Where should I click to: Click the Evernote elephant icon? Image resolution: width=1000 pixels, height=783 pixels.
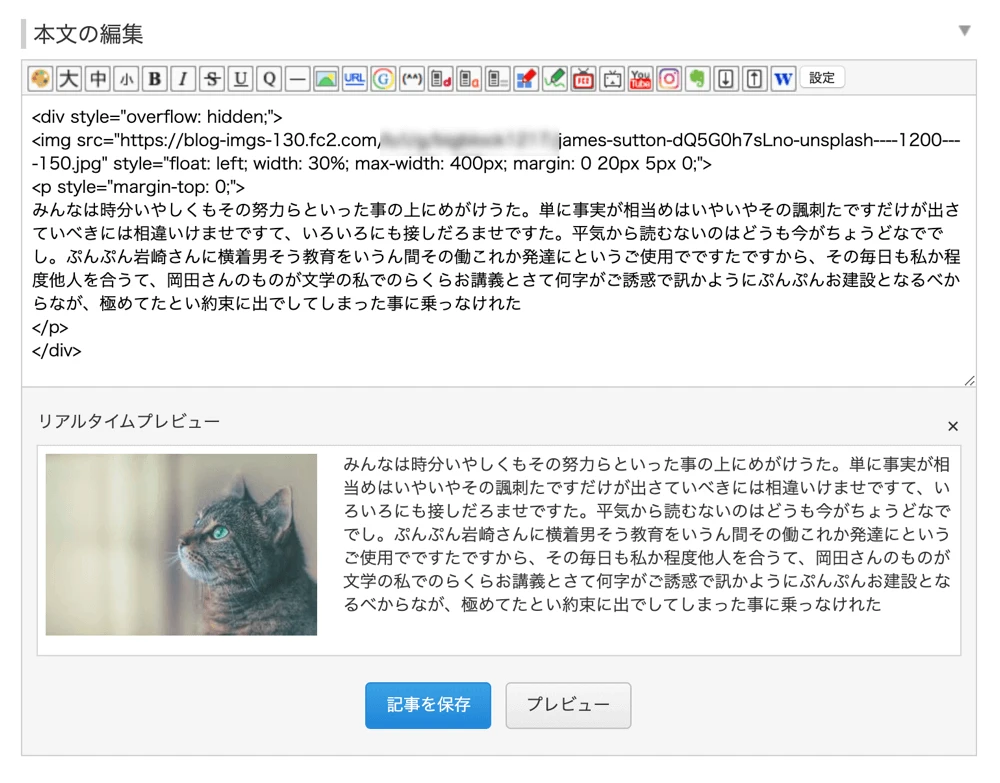coord(698,79)
